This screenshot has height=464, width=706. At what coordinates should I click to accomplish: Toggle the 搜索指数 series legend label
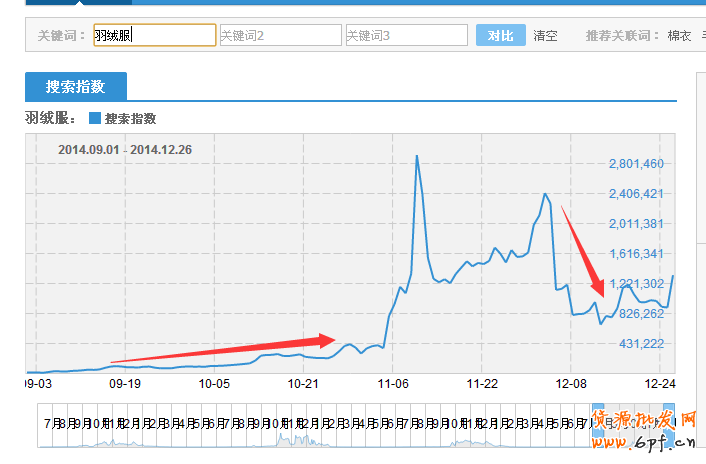pyautogui.click(x=130, y=118)
